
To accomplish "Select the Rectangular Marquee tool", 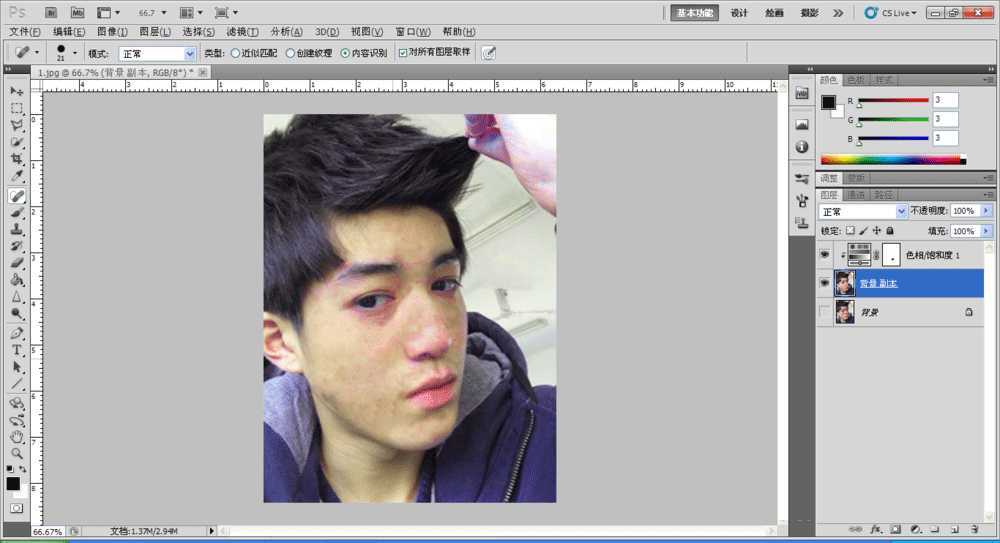I will click(17, 108).
